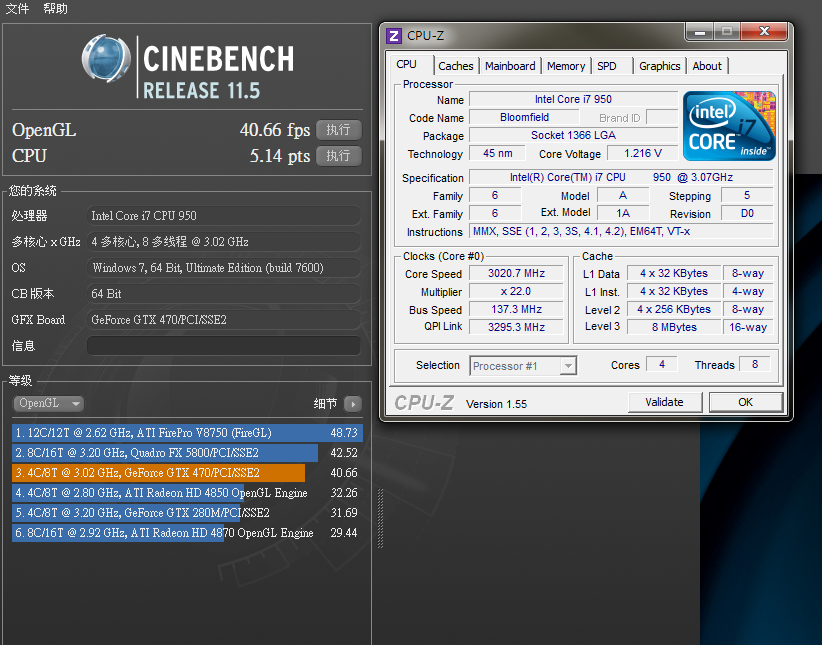The image size is (822, 645).
Task: Select ranking row 5 GeForce GTX 280M
Action: click(187, 512)
